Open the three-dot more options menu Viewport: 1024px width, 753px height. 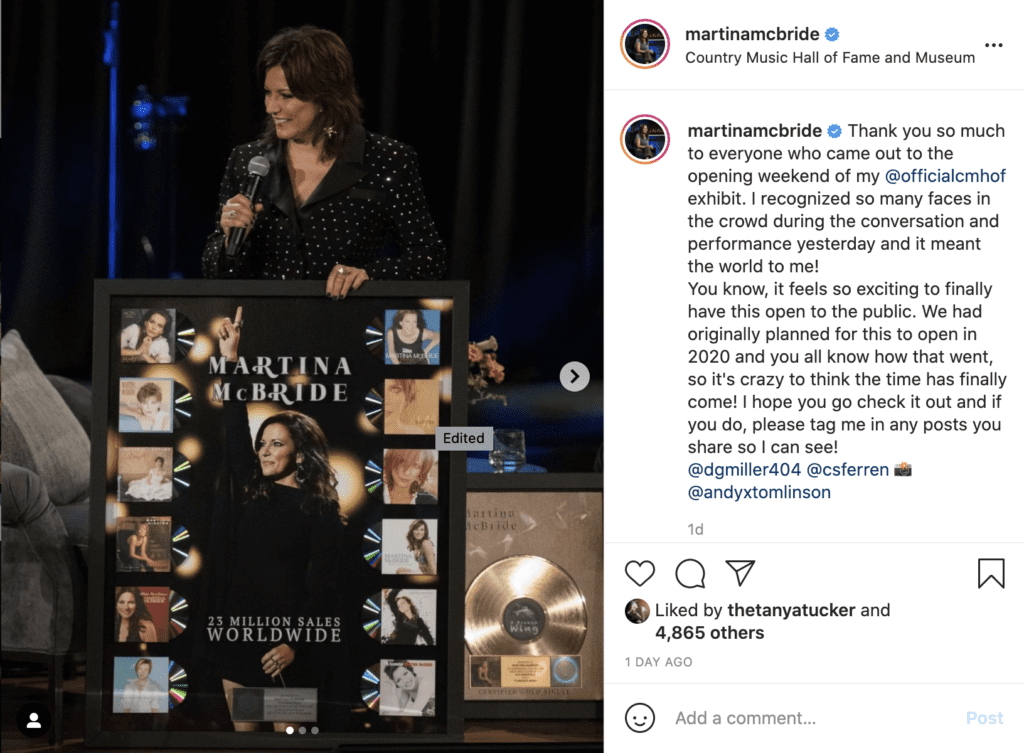click(x=993, y=45)
